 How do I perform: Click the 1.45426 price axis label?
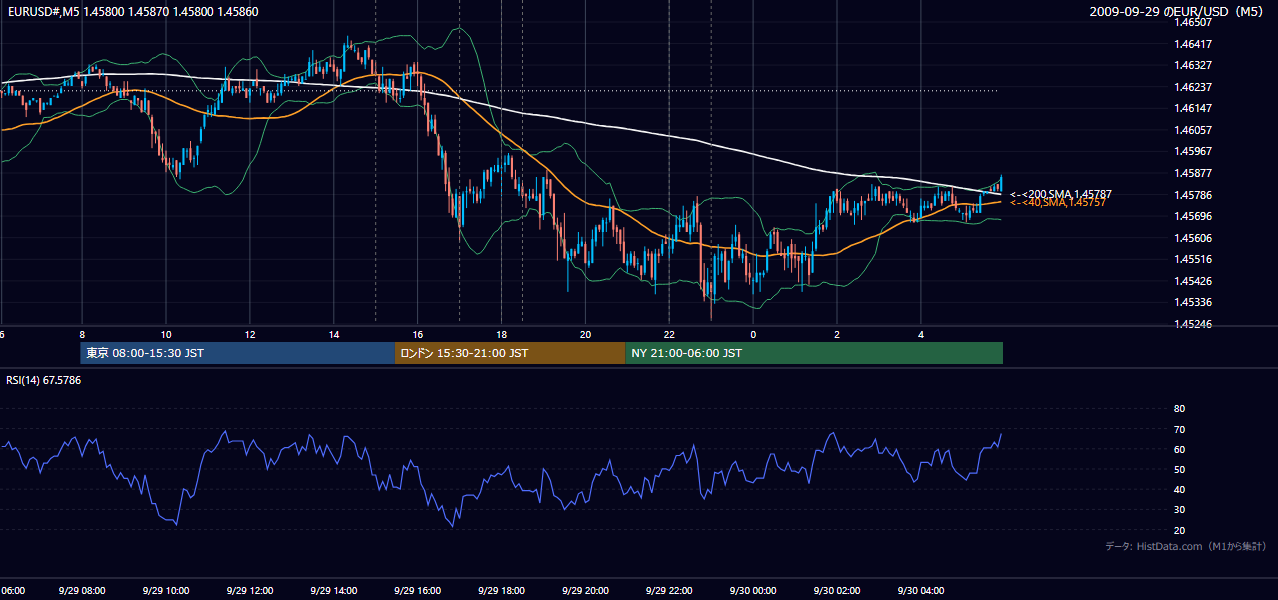tap(1192, 281)
